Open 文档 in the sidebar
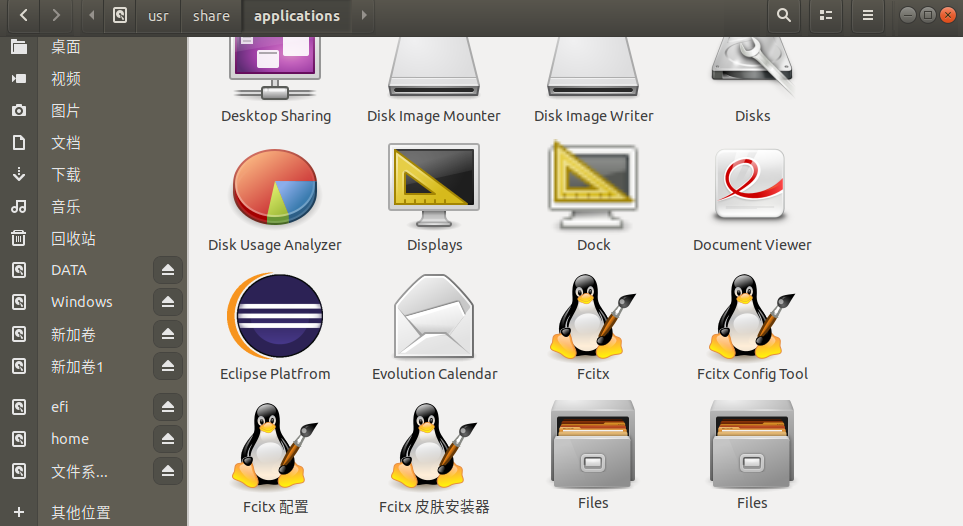Screen dimensions: 963x526 66,143
